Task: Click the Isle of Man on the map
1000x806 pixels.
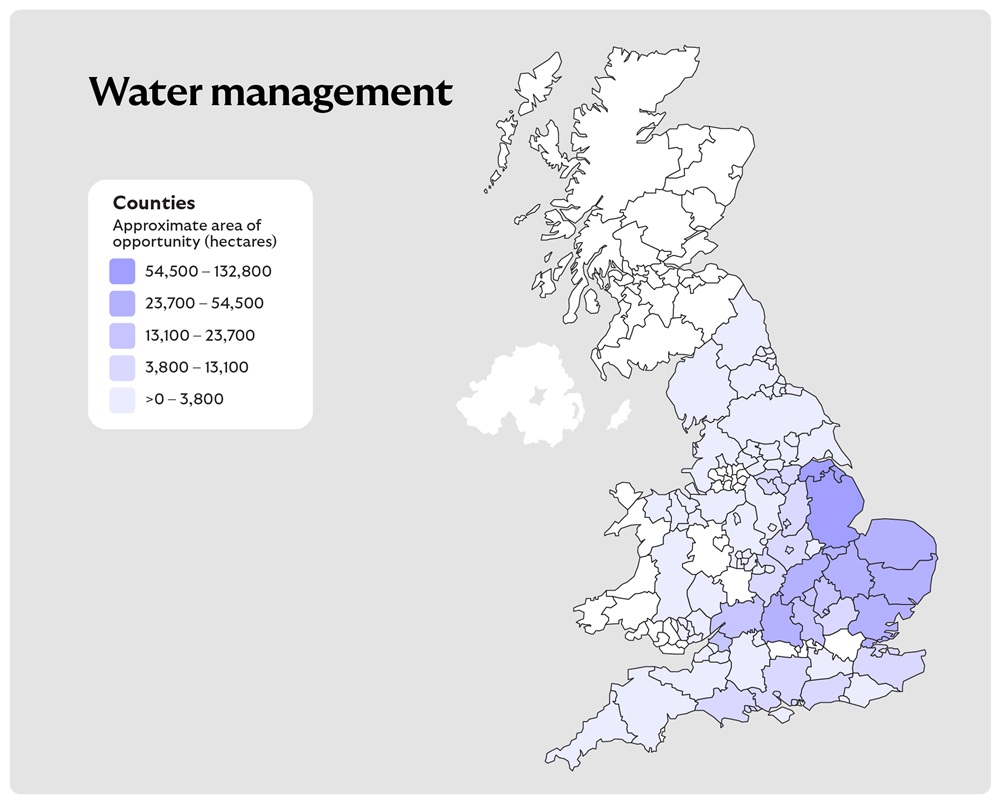Action: pos(620,414)
